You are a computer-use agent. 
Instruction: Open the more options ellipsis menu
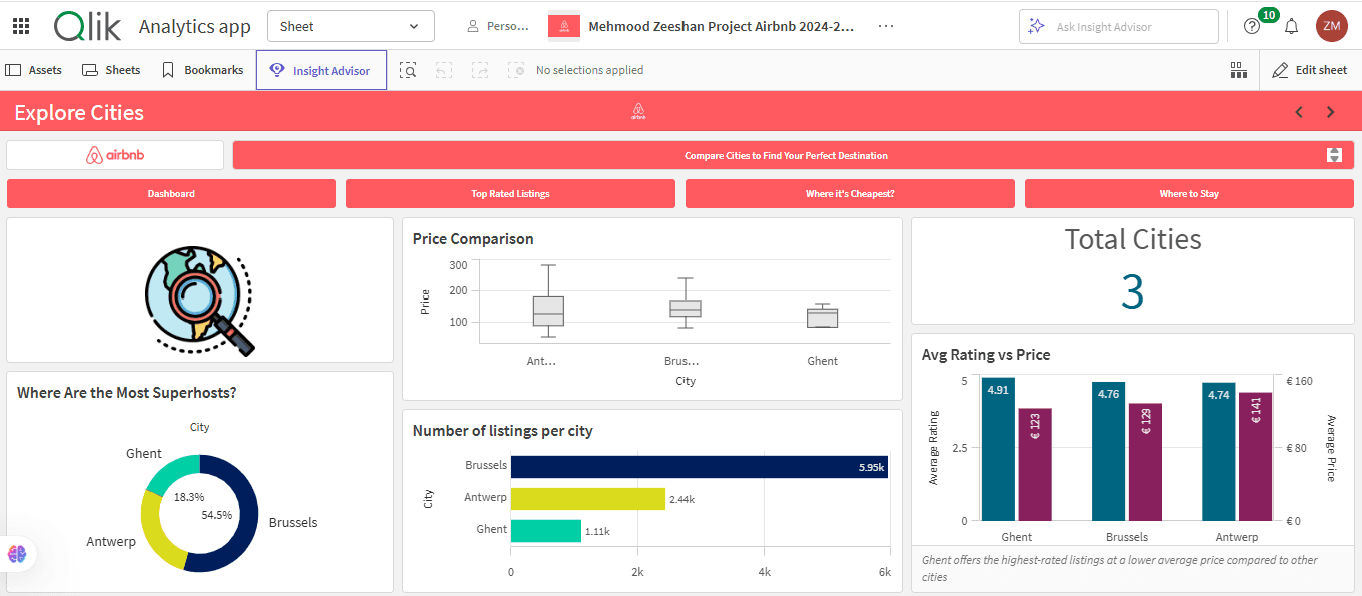886,26
